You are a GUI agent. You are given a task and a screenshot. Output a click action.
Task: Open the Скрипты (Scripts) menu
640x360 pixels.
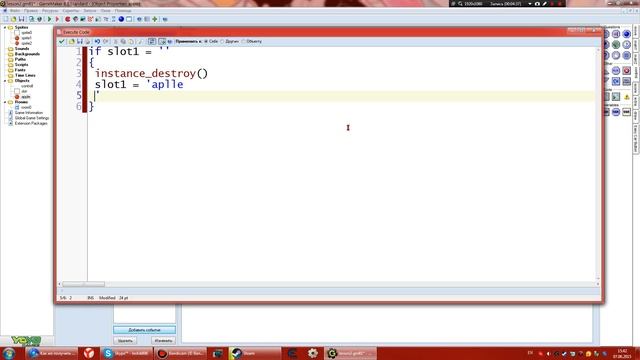point(71,11)
